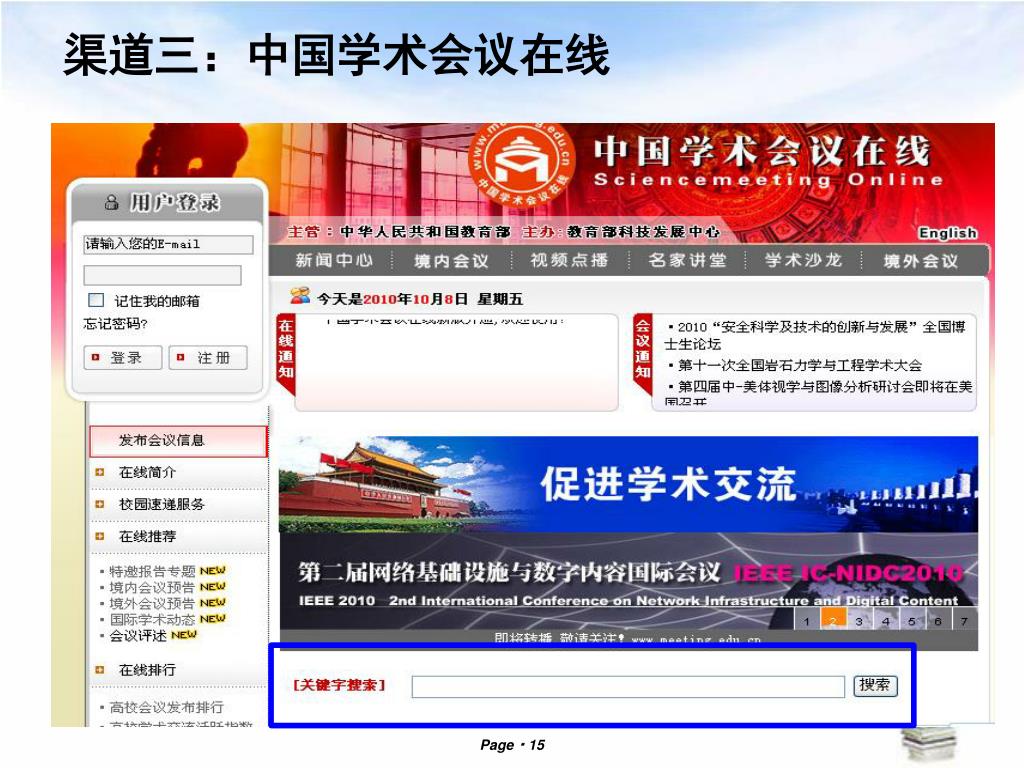1024x768 pixels.
Task: Open the 学术沙龙 menu item
Action: 803,261
